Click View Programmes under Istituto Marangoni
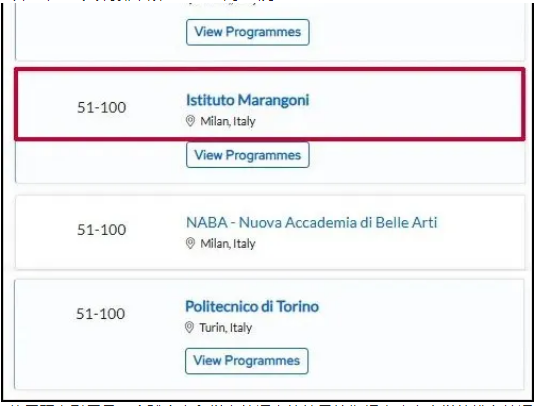The height and width of the screenshot is (406, 541). coord(247,155)
